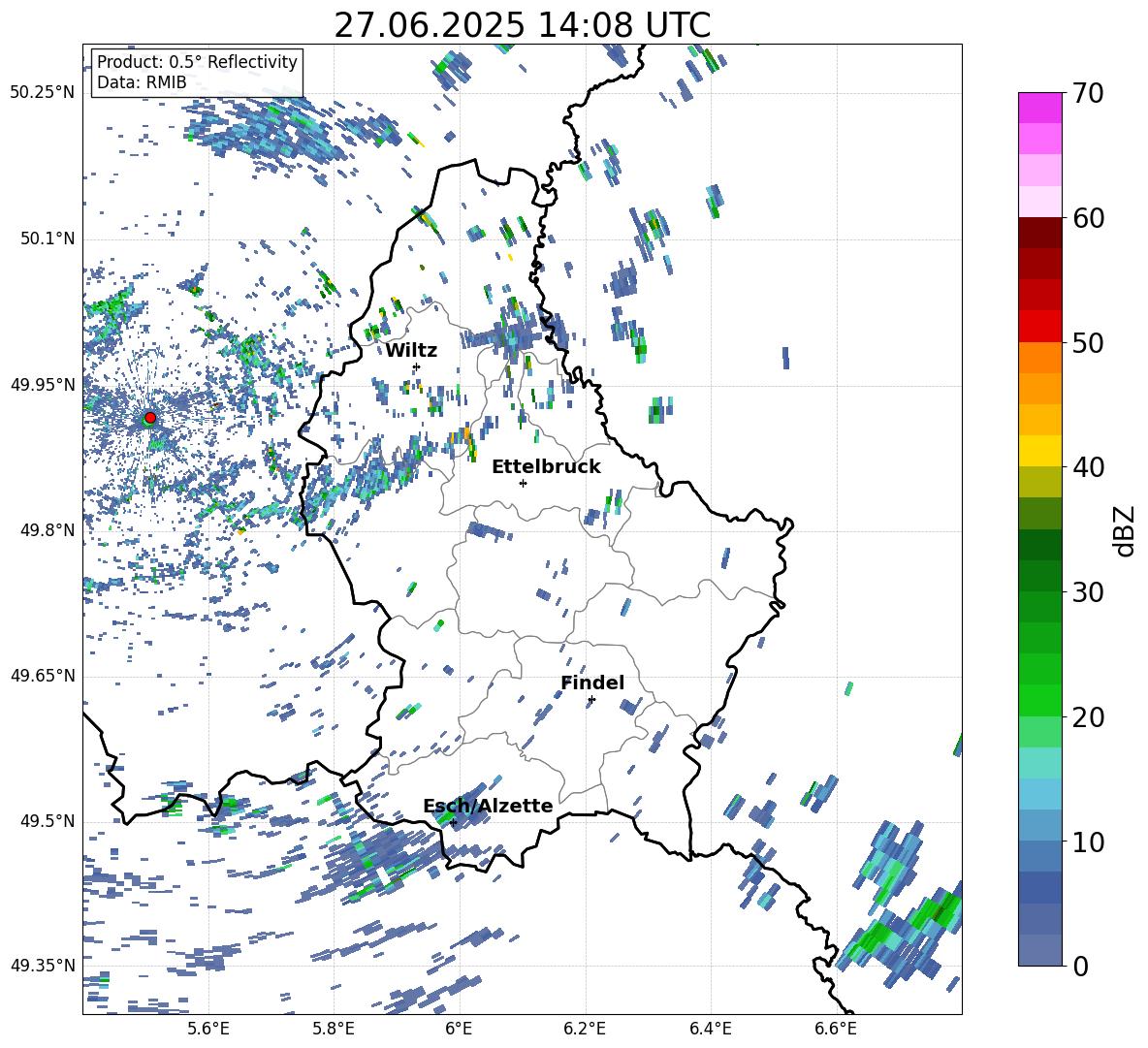
Task: Click the 49.8°N latitude label
Action: coord(48,530)
